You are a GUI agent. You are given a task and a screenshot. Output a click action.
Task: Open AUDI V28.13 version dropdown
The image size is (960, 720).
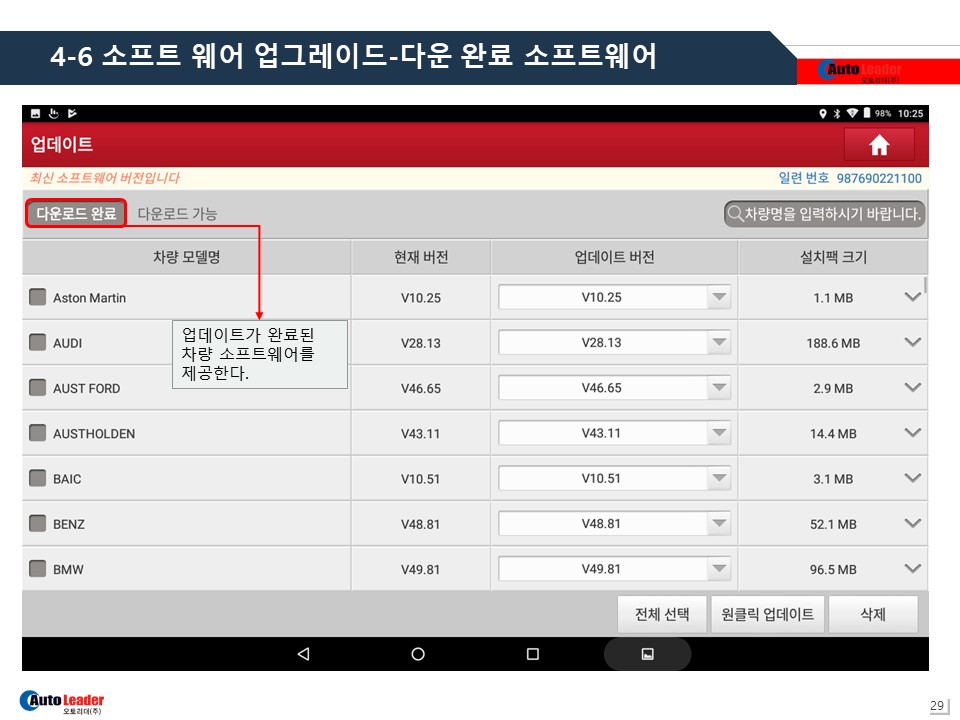[615, 342]
